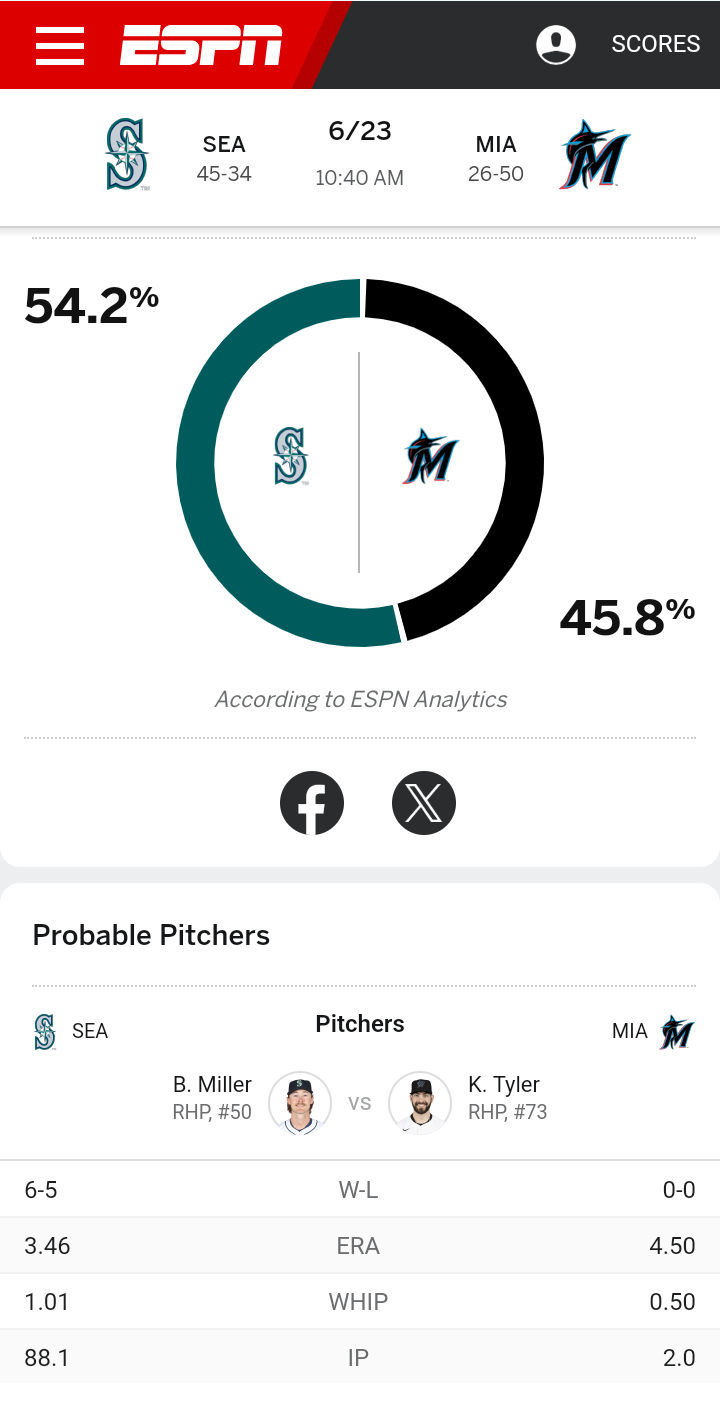Open the hamburger navigation menu
Viewport: 720px width, 1401px height.
tap(60, 45)
